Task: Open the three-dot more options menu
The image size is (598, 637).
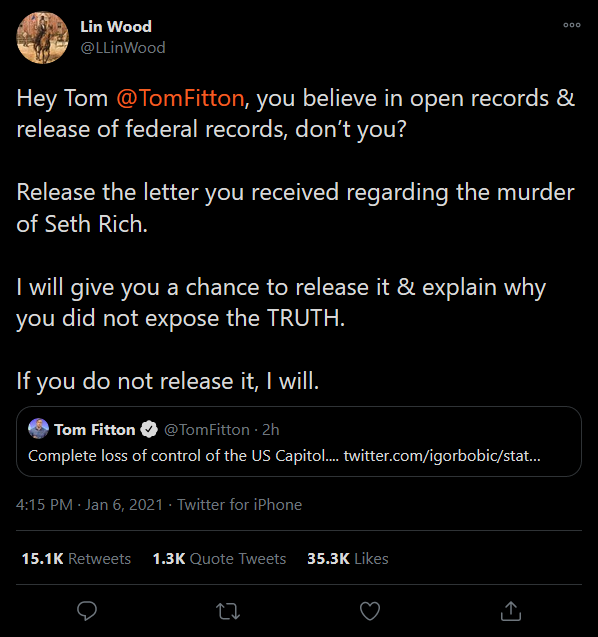Action: 572,25
